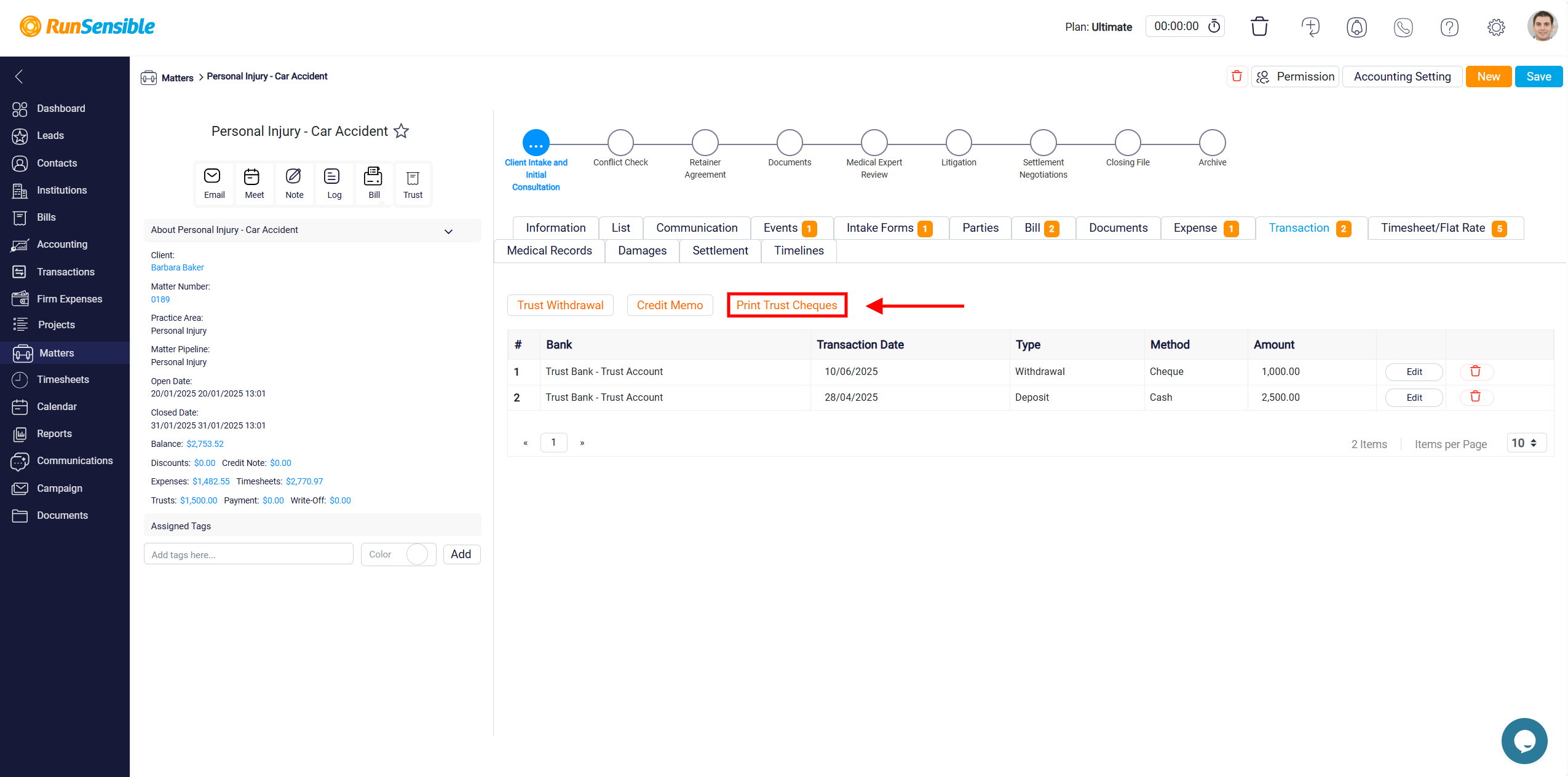Select Documents pipeline stage circle

coord(790,143)
